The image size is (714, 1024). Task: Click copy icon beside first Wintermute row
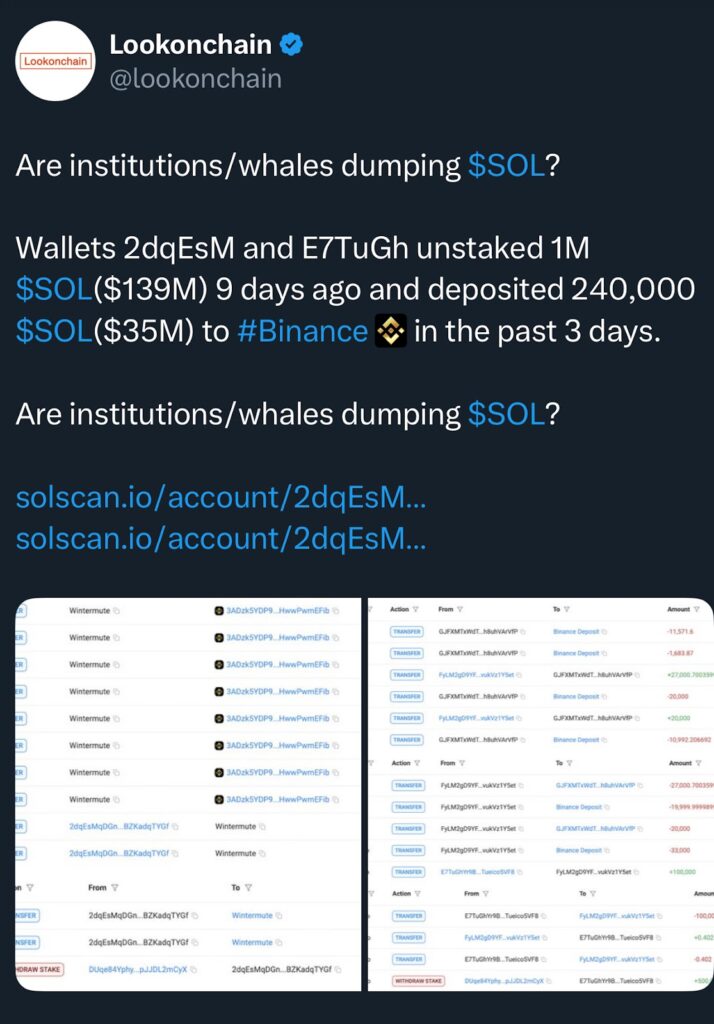[117, 611]
